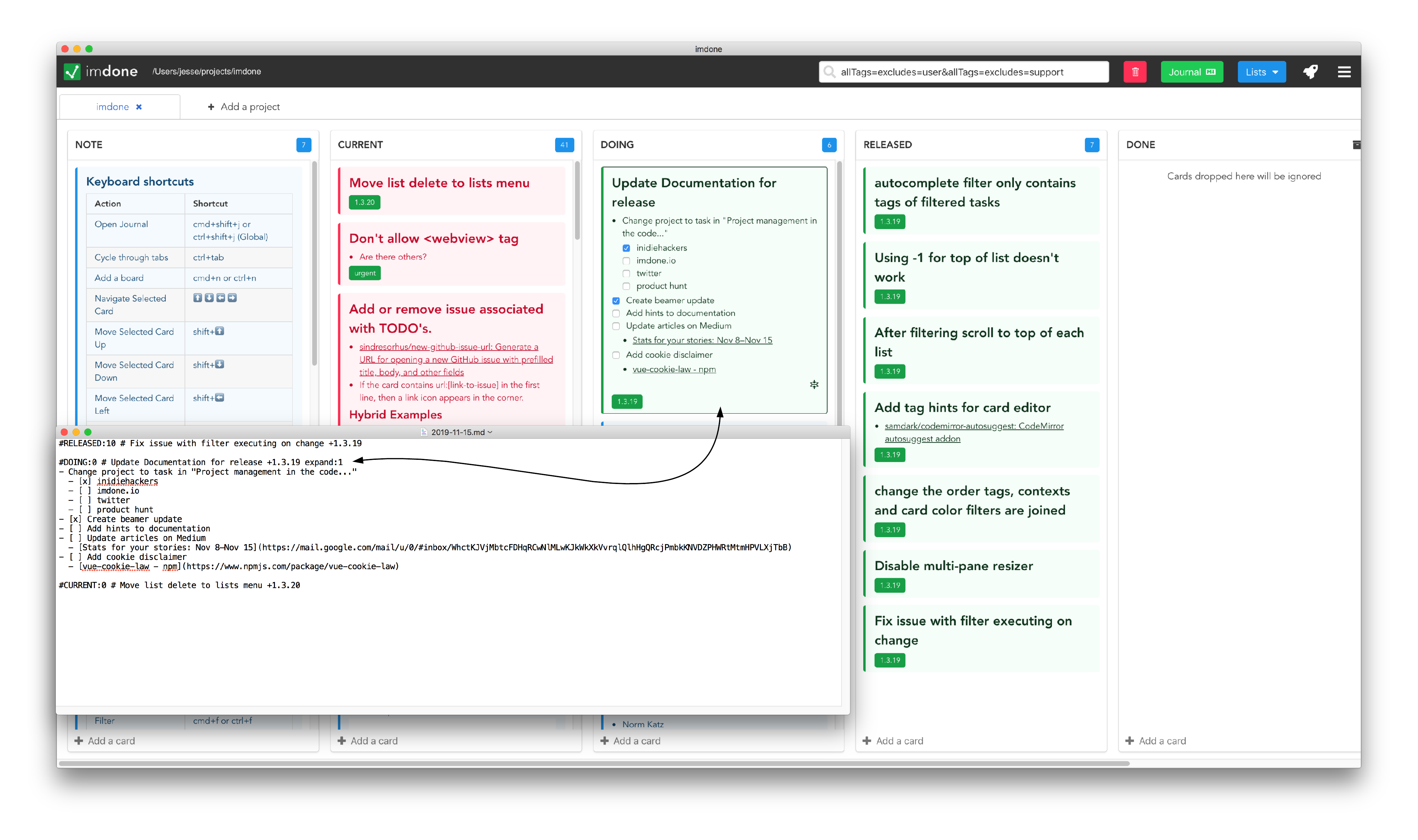Click the project path /Users/jesse/projects/imdone
The height and width of the screenshot is (840, 1418).
point(207,71)
